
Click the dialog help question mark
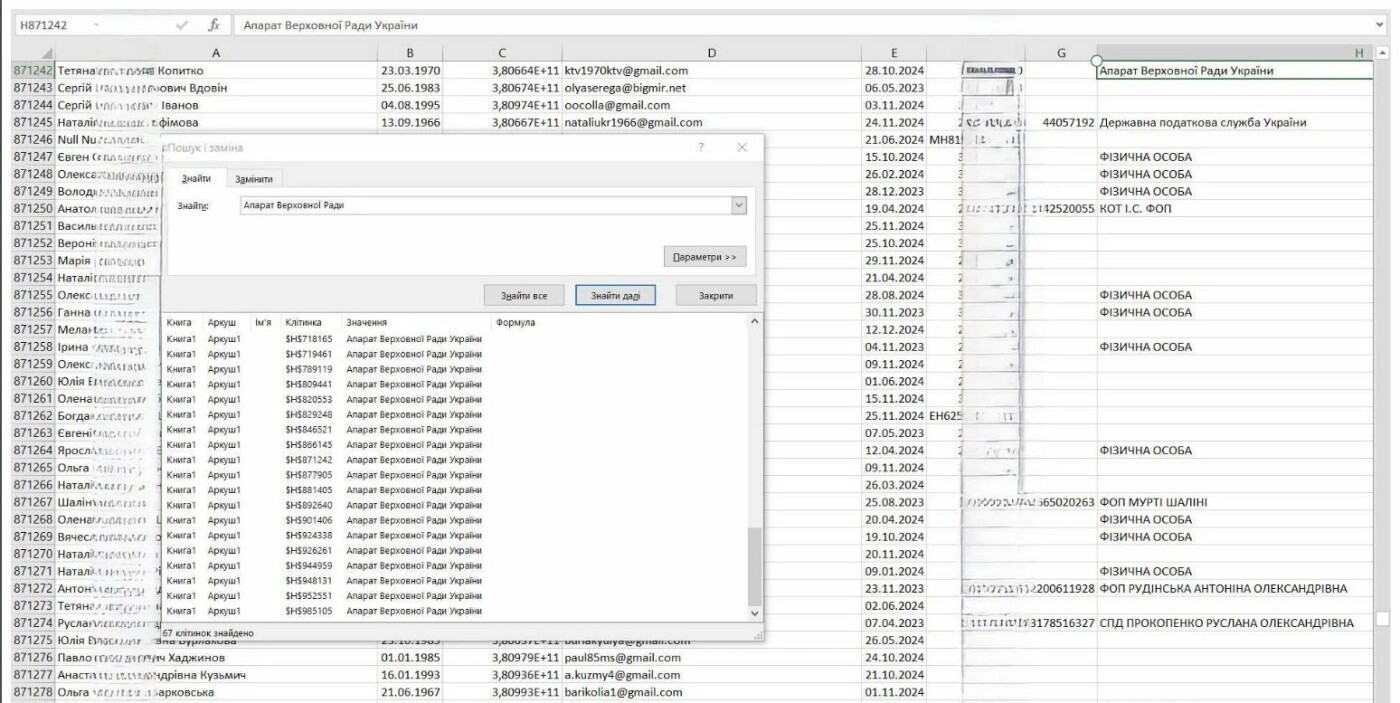click(701, 147)
